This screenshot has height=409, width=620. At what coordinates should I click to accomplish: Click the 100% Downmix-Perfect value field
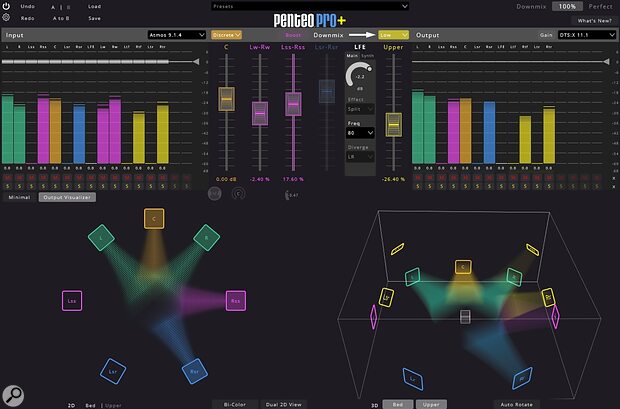(x=567, y=6)
